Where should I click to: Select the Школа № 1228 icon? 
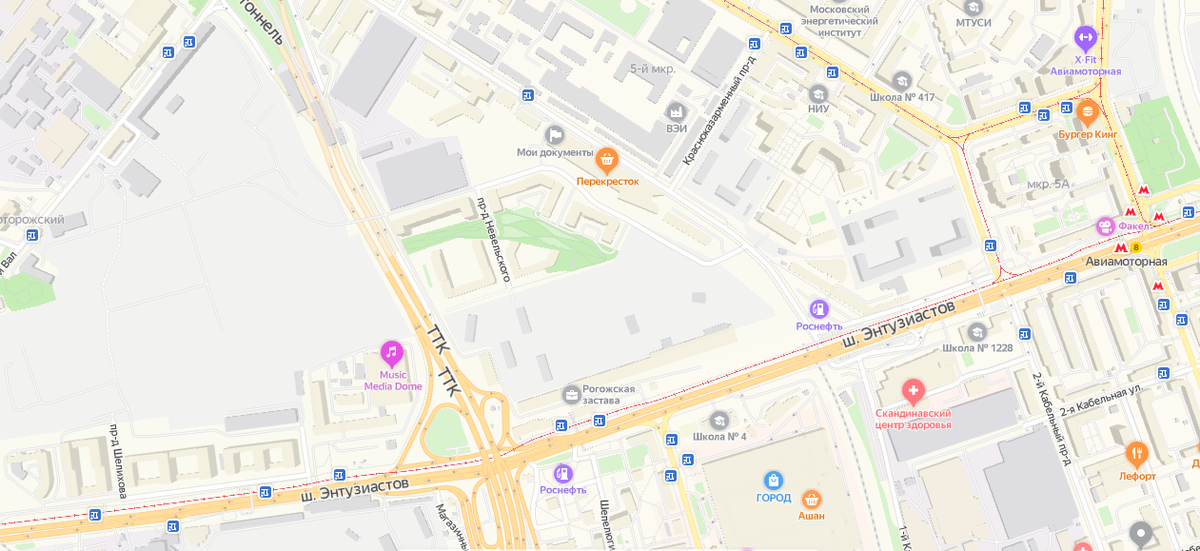pos(977,332)
